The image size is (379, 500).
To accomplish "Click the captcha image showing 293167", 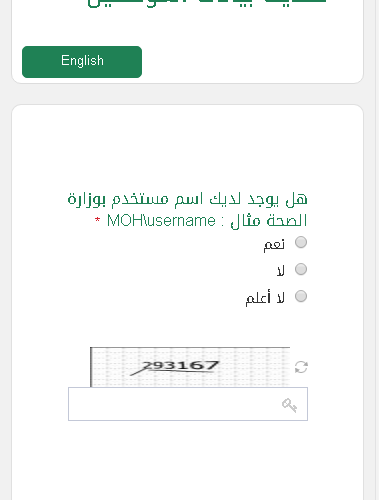I will [x=190, y=367].
